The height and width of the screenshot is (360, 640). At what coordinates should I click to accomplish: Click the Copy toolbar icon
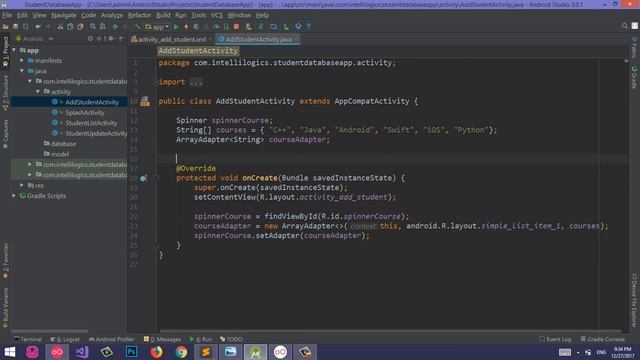click(70, 27)
